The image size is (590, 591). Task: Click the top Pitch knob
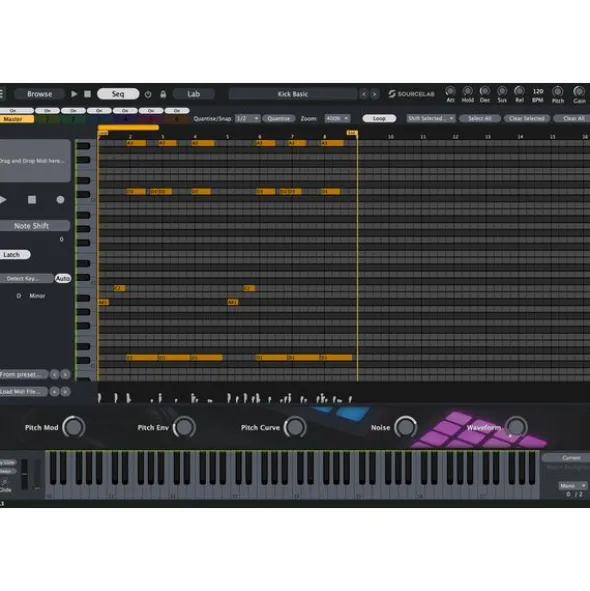pos(558,92)
